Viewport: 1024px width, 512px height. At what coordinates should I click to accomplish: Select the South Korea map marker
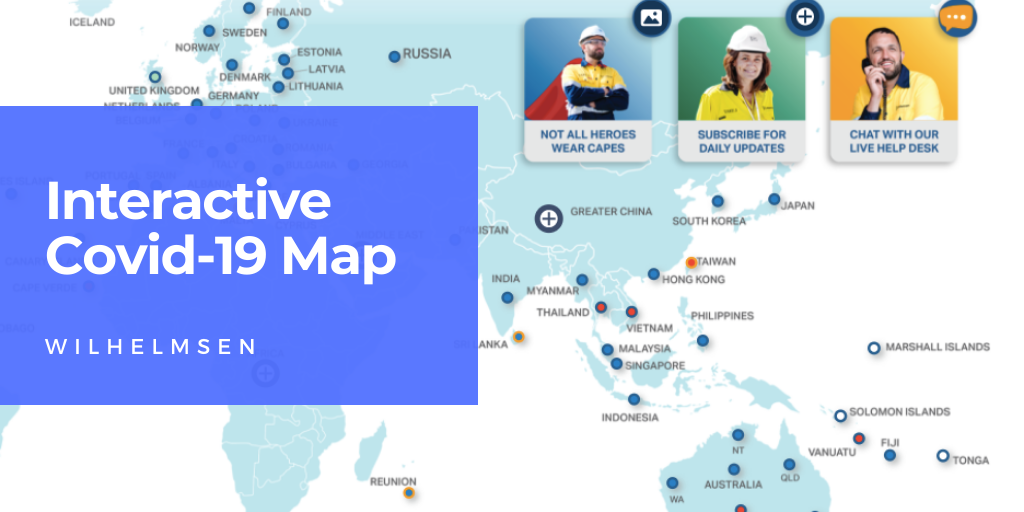click(x=717, y=201)
